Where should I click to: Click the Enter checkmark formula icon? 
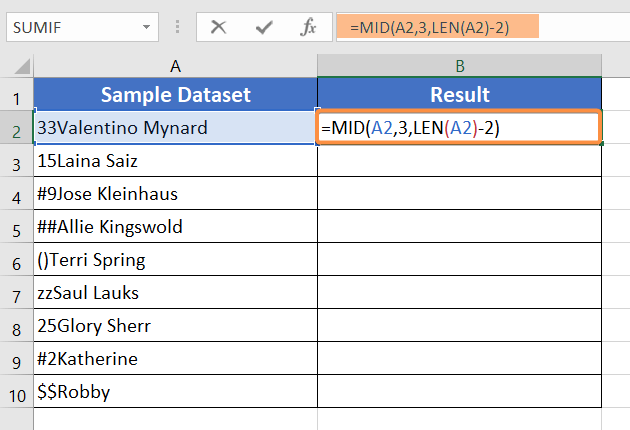[264, 27]
